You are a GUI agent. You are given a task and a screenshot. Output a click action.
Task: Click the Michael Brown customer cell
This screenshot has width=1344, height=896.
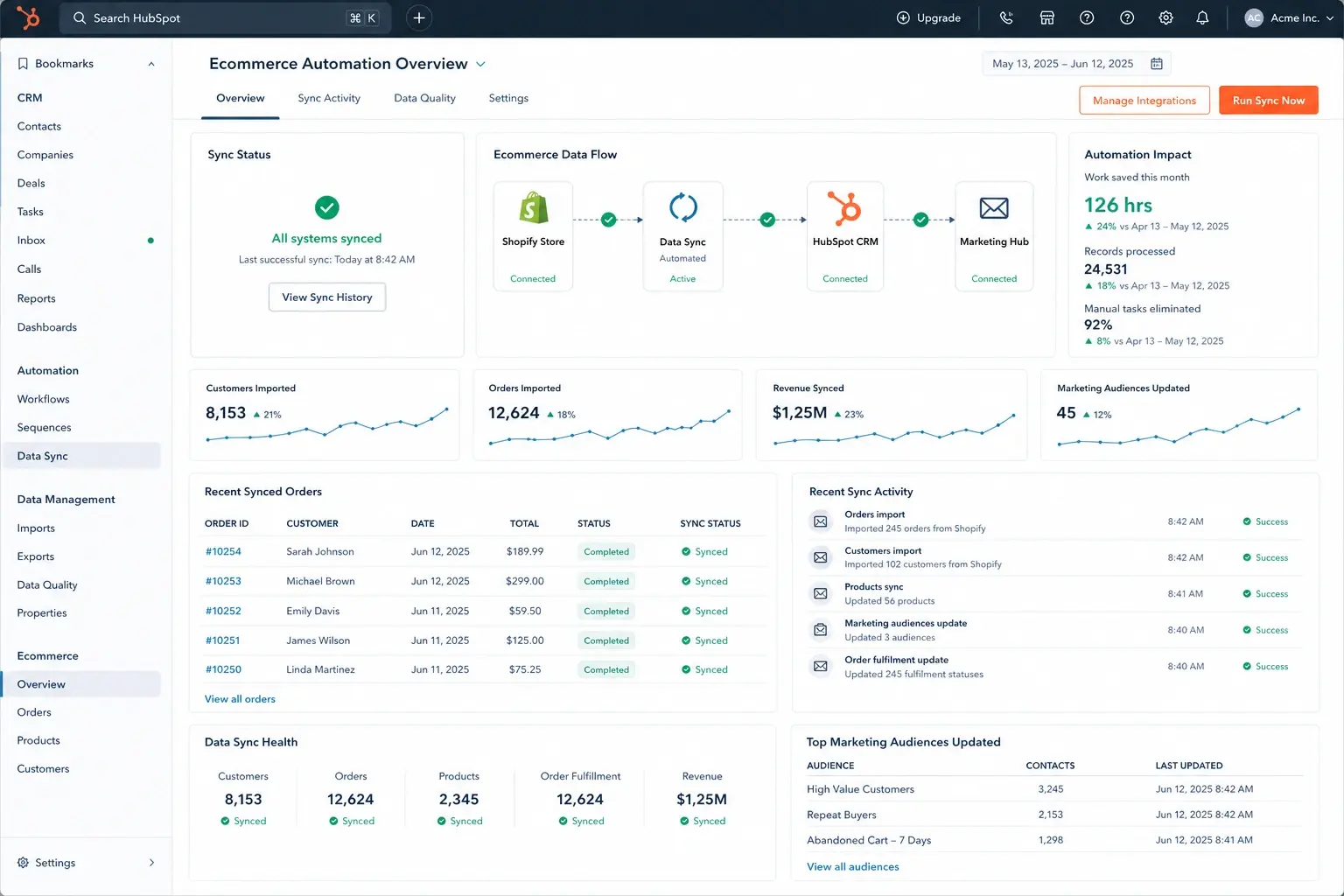click(x=320, y=581)
